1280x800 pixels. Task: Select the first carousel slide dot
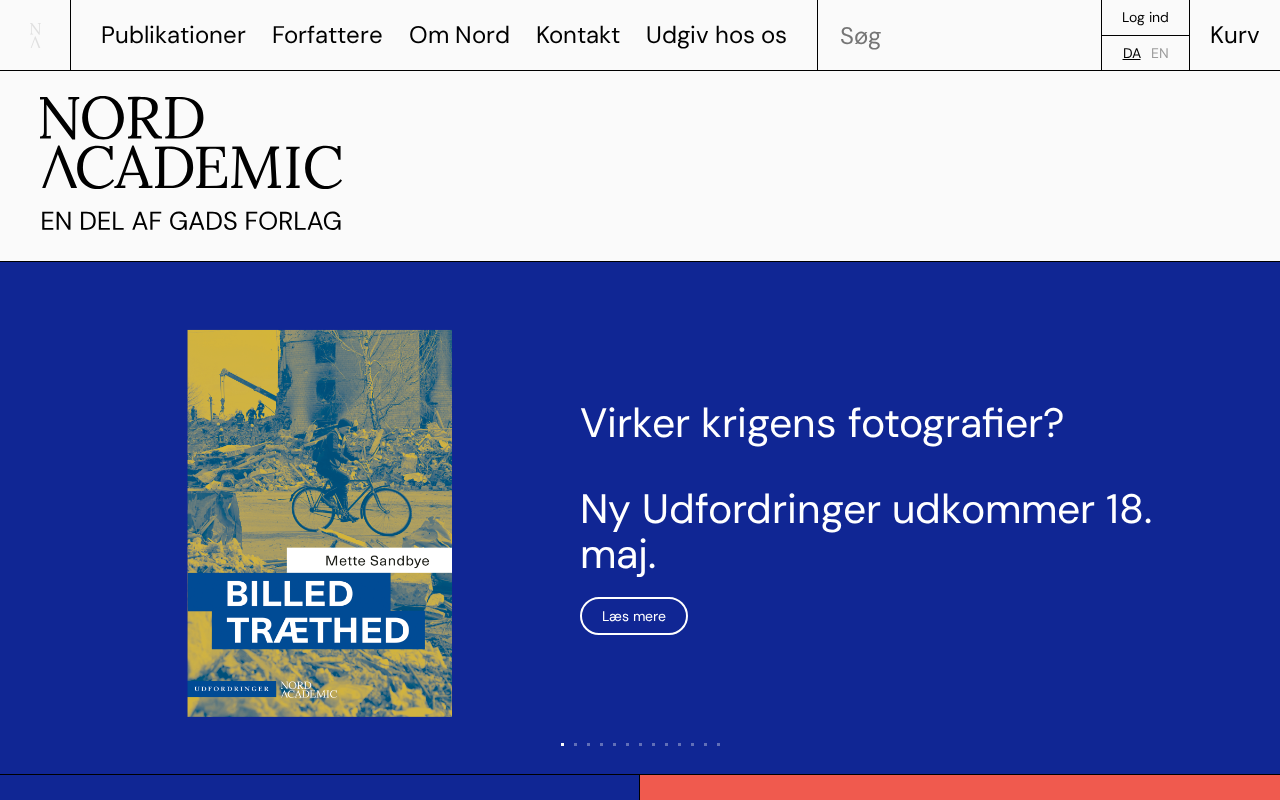[562, 744]
